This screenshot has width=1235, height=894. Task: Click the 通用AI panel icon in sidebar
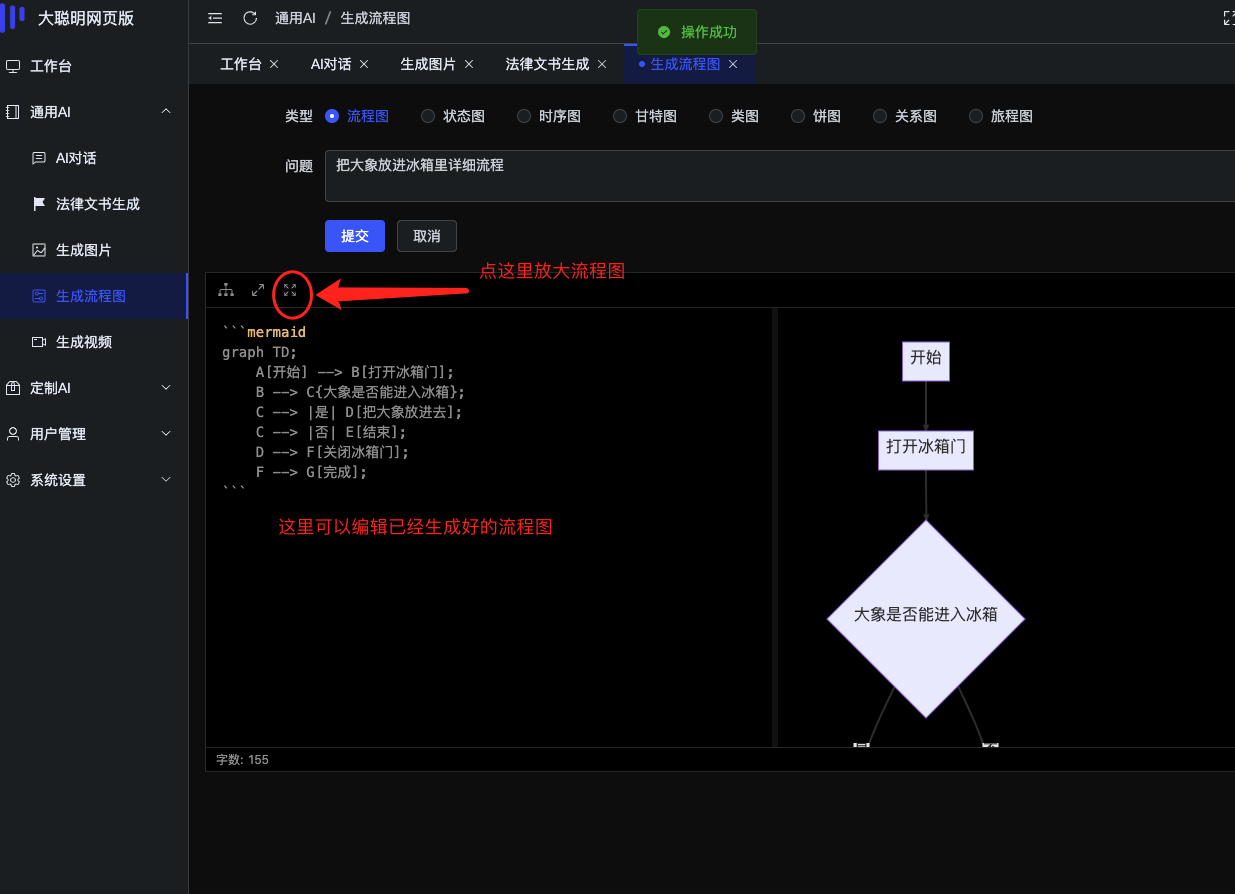tap(13, 113)
